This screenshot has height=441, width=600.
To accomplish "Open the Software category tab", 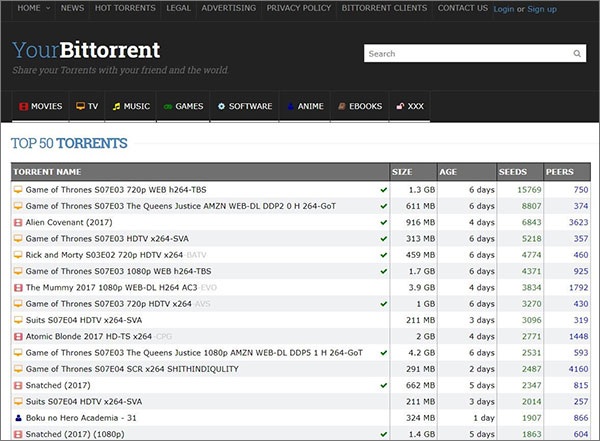I will [245, 106].
